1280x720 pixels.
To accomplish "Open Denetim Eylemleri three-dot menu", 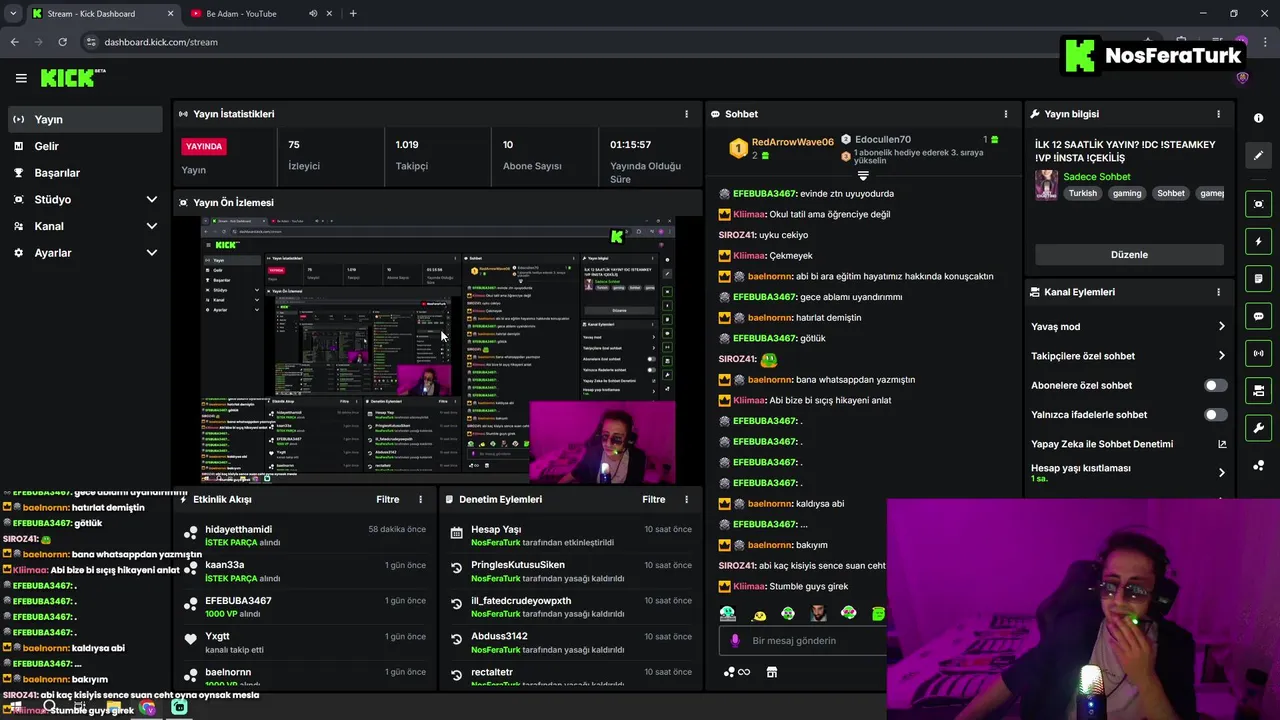I will (x=686, y=499).
